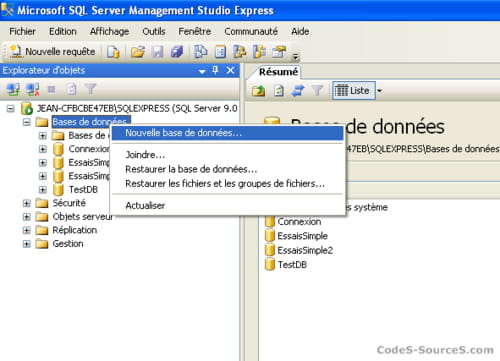This screenshot has height=361, width=500.
Task: Click the Save All icon
Action: (x=177, y=52)
